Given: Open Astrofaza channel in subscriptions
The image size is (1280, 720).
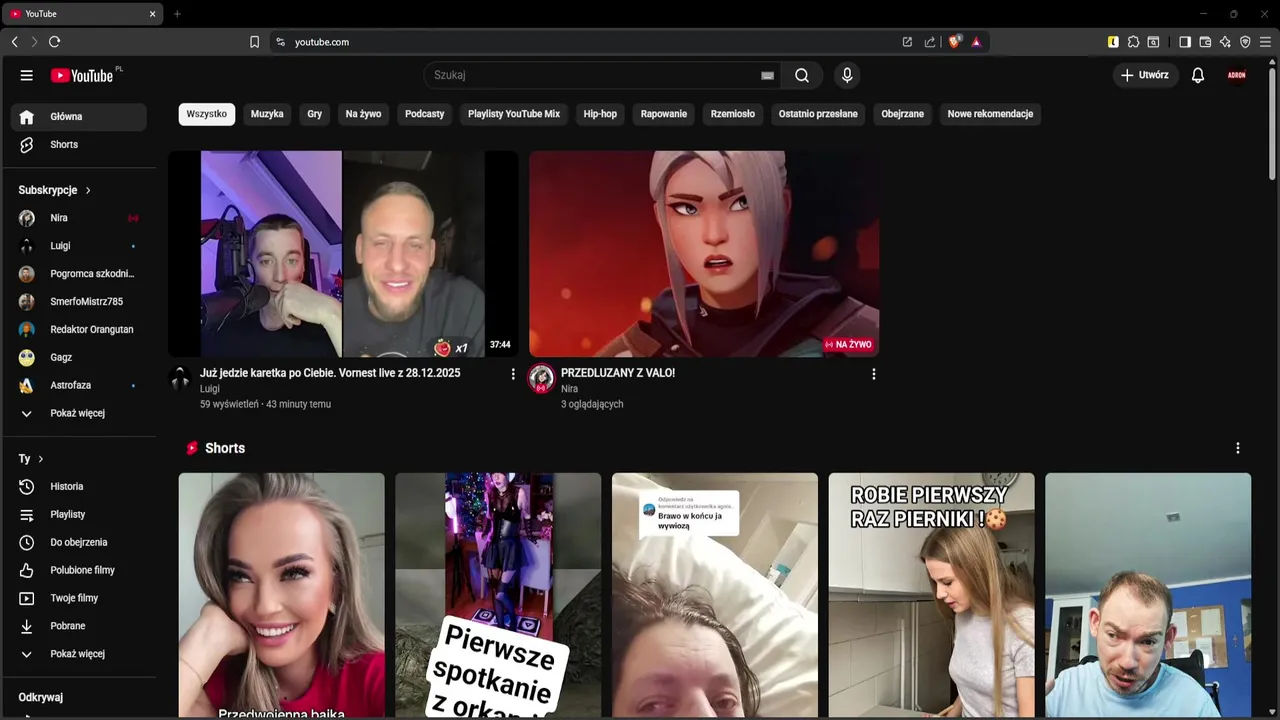Looking at the screenshot, I should (79, 386).
